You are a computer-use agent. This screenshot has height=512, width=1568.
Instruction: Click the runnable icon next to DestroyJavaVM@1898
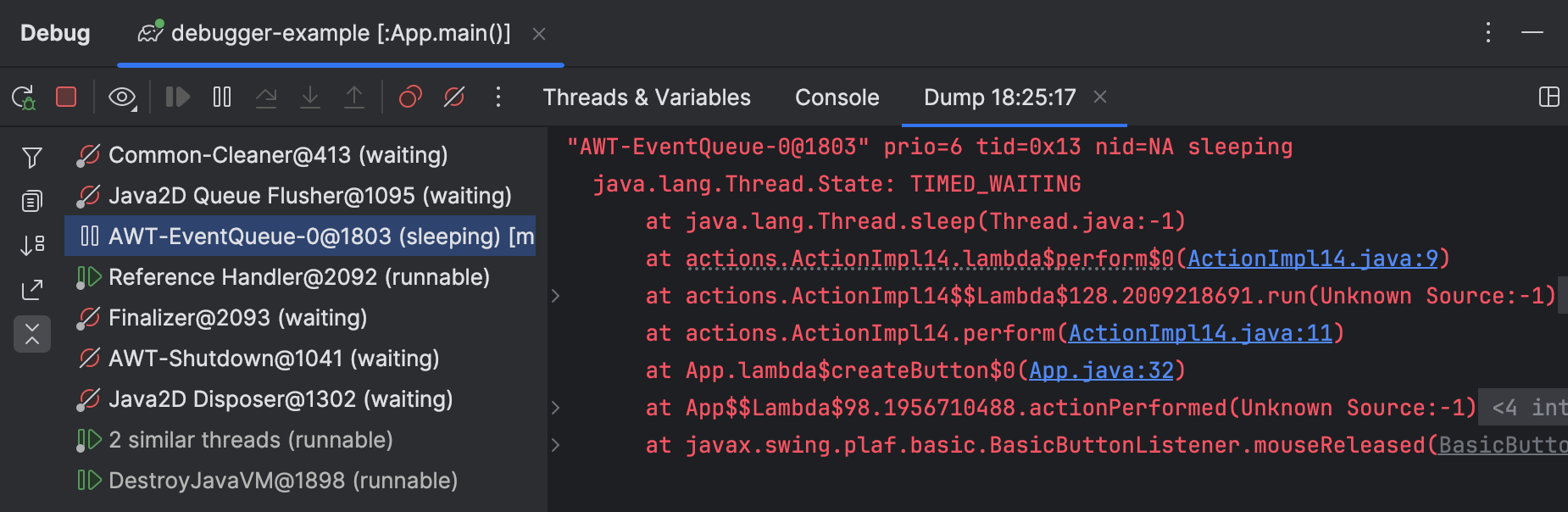89,481
